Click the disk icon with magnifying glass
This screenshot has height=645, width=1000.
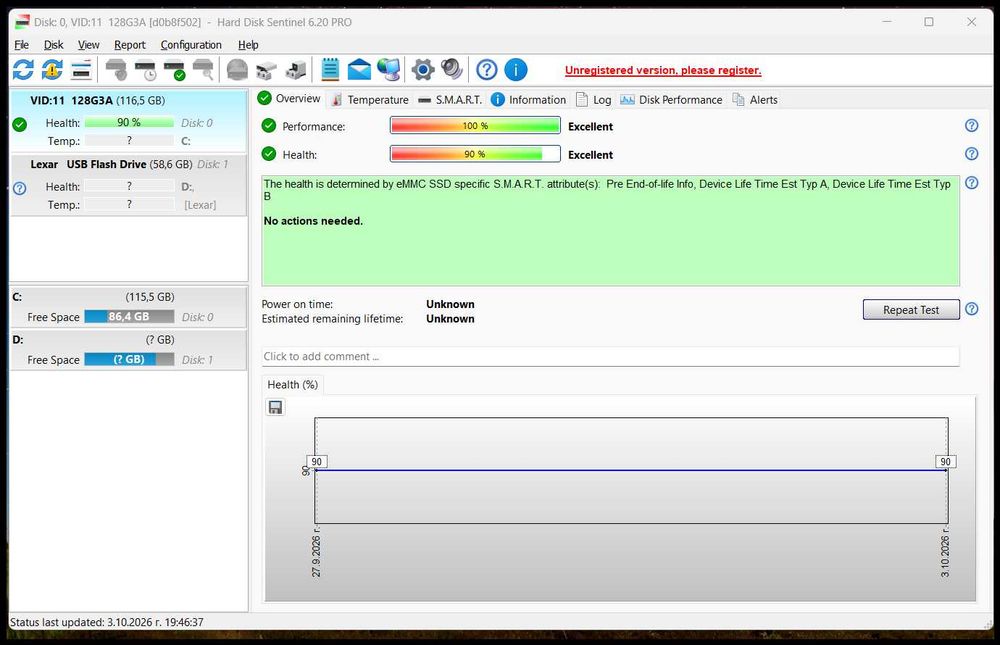203,70
